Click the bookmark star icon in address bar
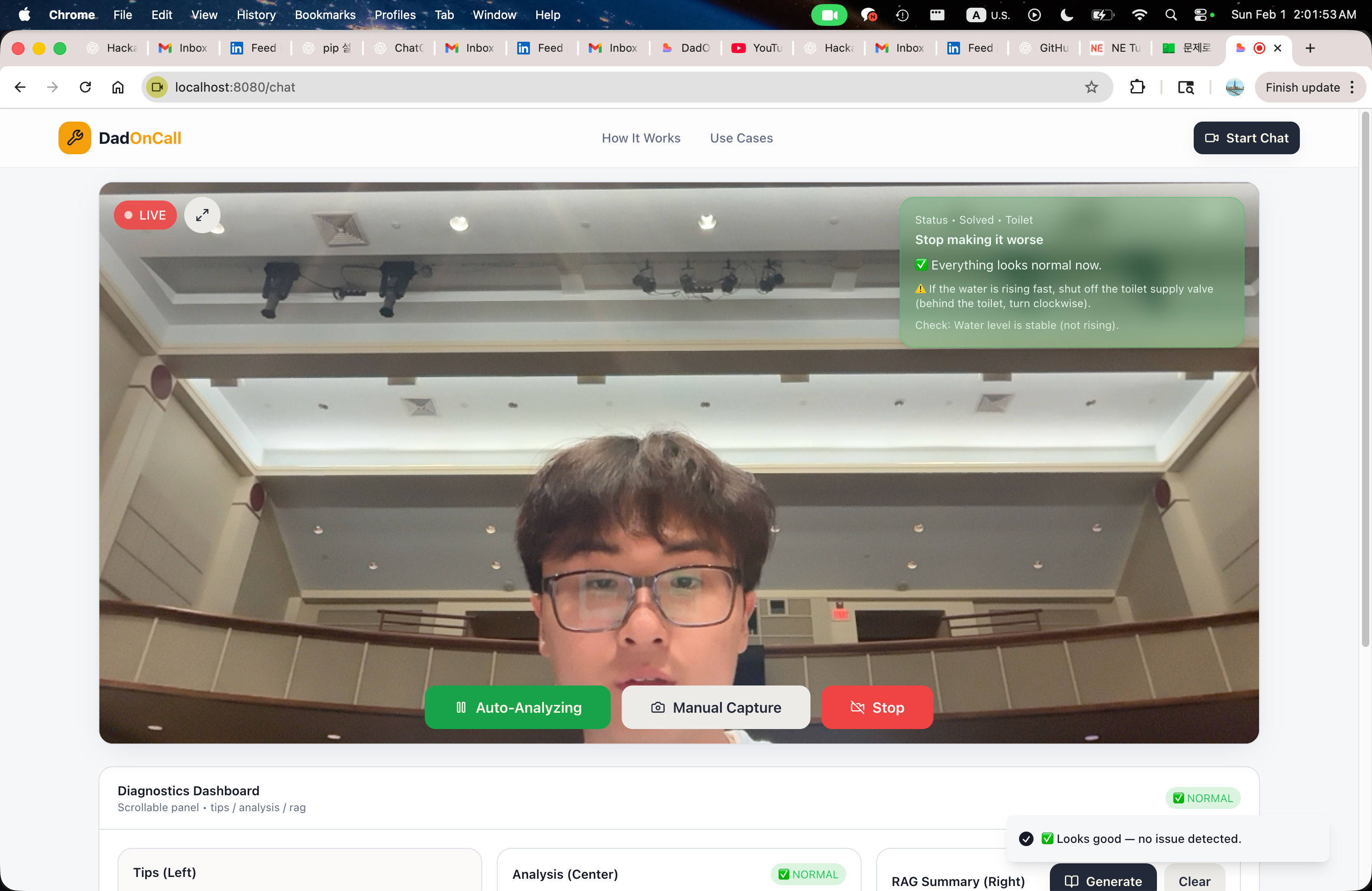1372x891 pixels. point(1091,87)
